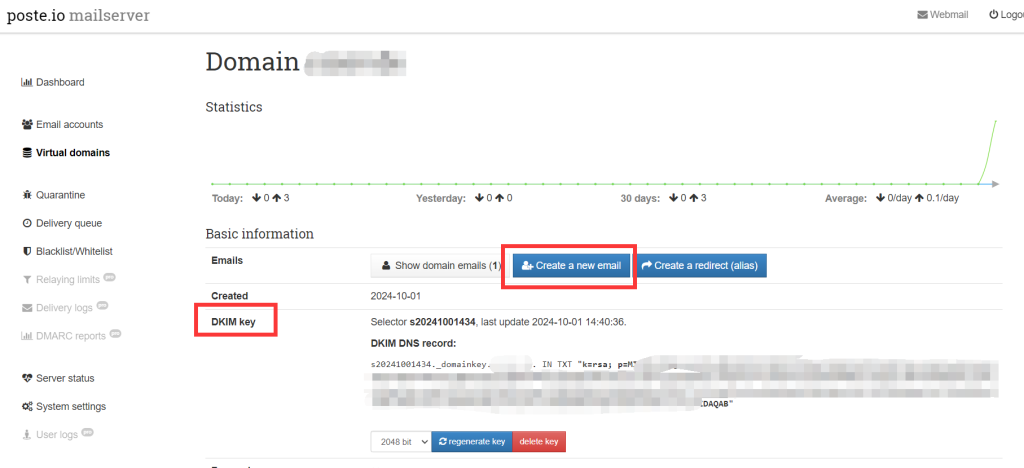Open the 2048 bit key size dropdown
Viewport: 1024px width, 468px height.
(x=401, y=442)
